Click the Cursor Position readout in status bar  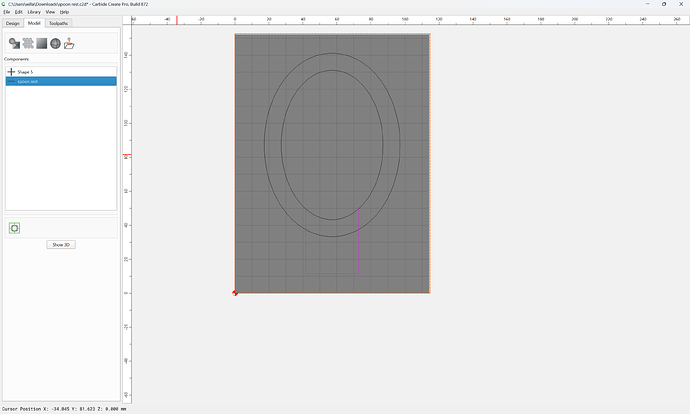(64, 409)
